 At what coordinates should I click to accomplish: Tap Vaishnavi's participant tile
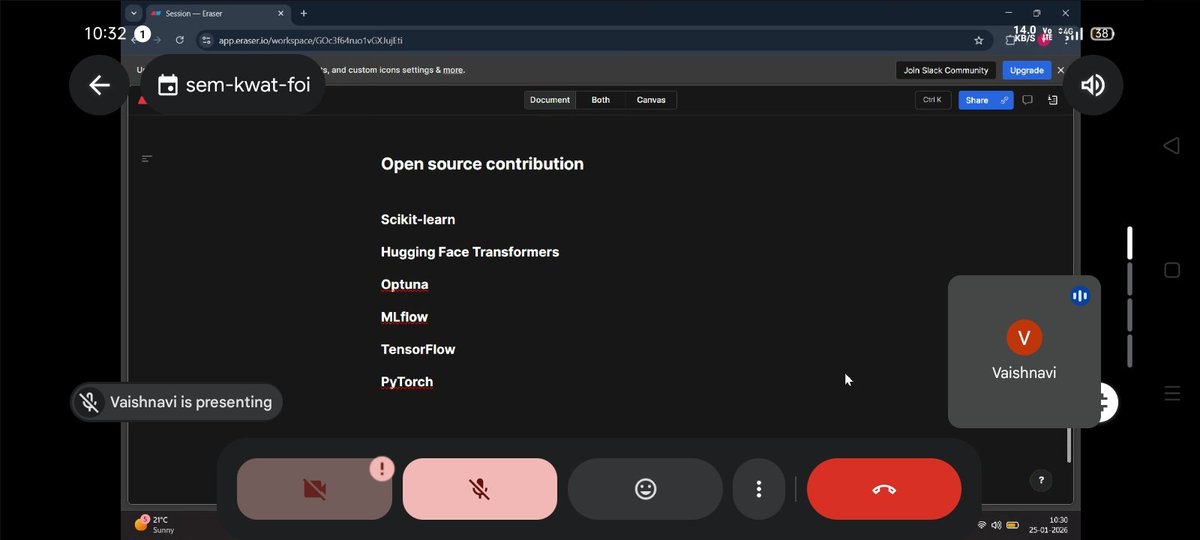click(1024, 351)
